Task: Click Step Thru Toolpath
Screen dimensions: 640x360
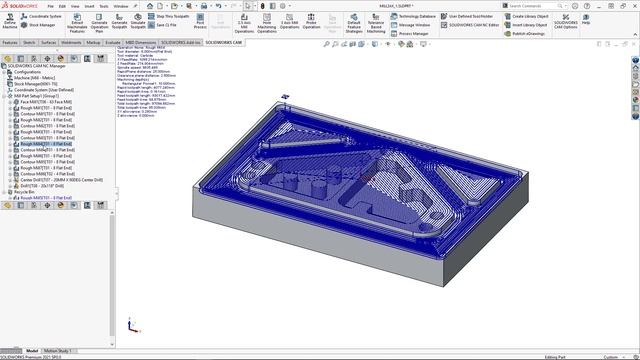Action: click(169, 16)
